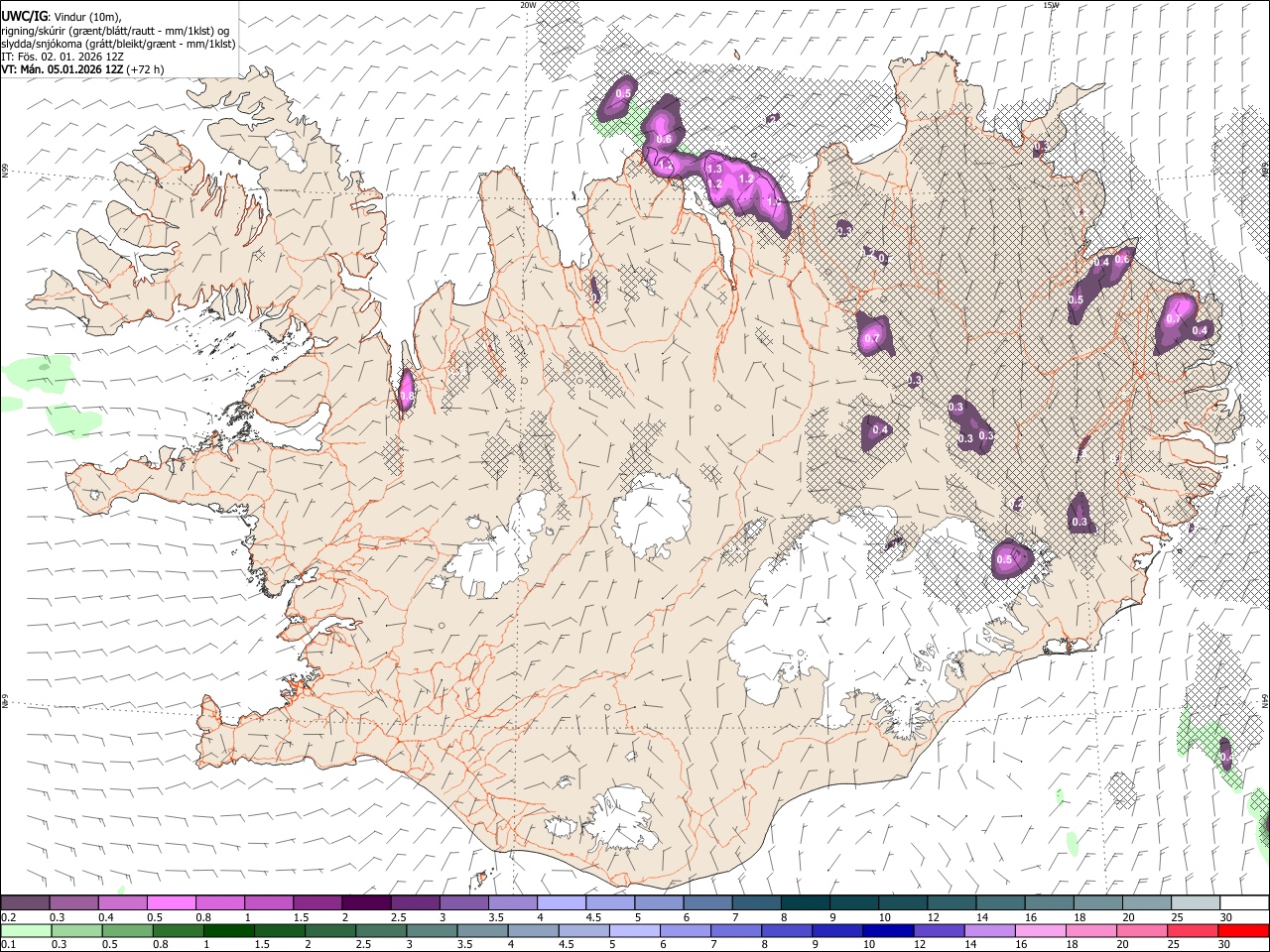The image size is (1270, 952).
Task: Select bottom legend light pink swatch between 16 and 18
Action: pos(1040,930)
